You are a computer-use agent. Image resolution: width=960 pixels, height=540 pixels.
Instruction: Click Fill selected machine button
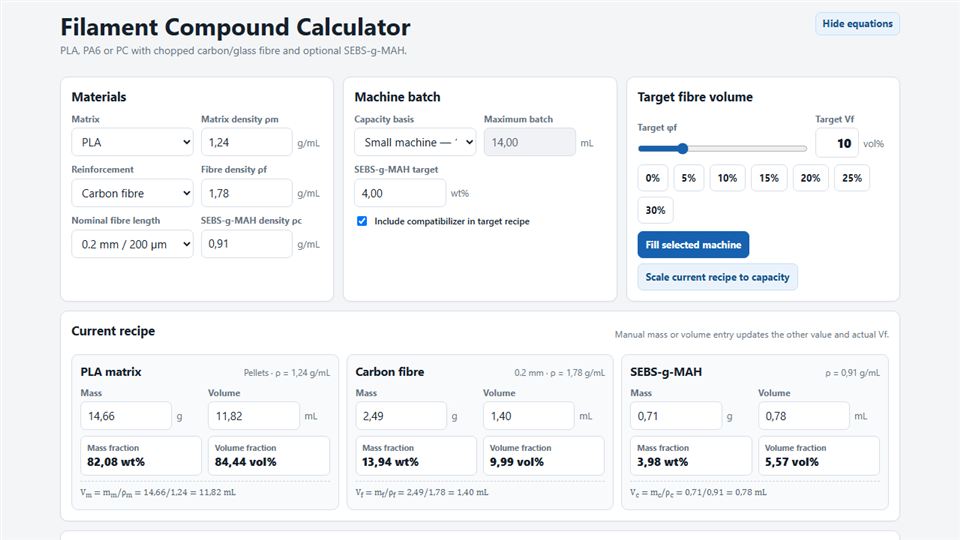(x=693, y=244)
